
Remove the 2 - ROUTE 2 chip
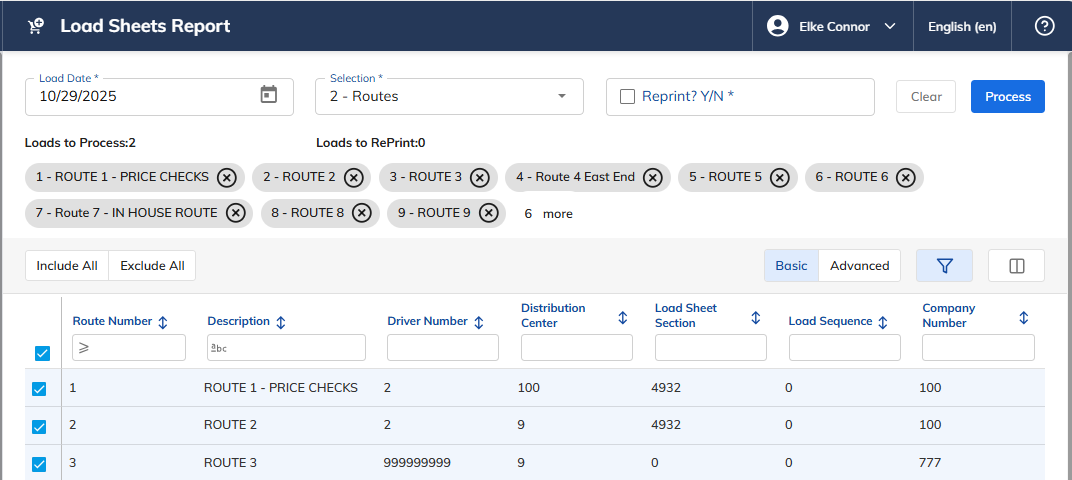pos(353,178)
